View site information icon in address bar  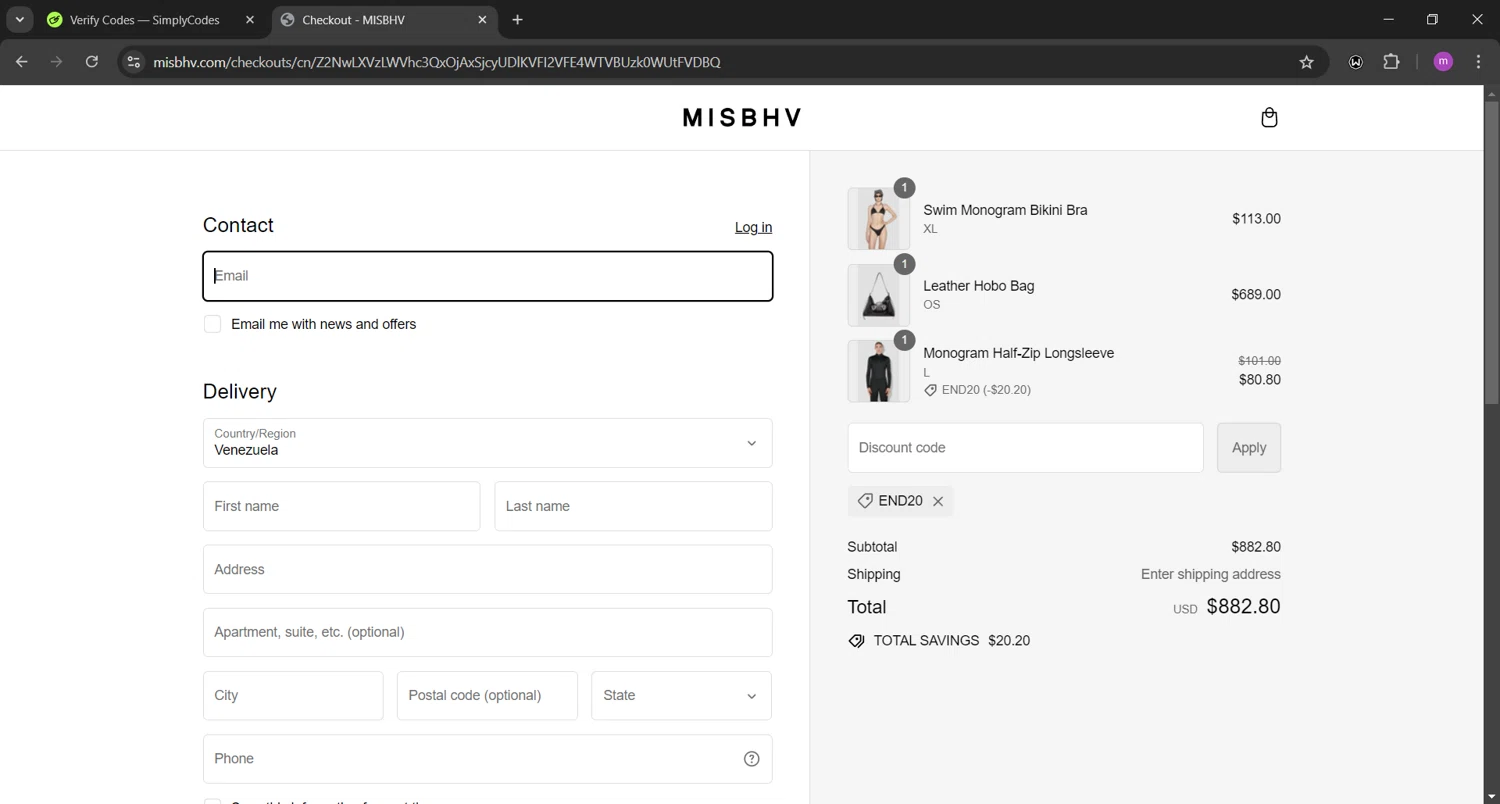point(134,62)
